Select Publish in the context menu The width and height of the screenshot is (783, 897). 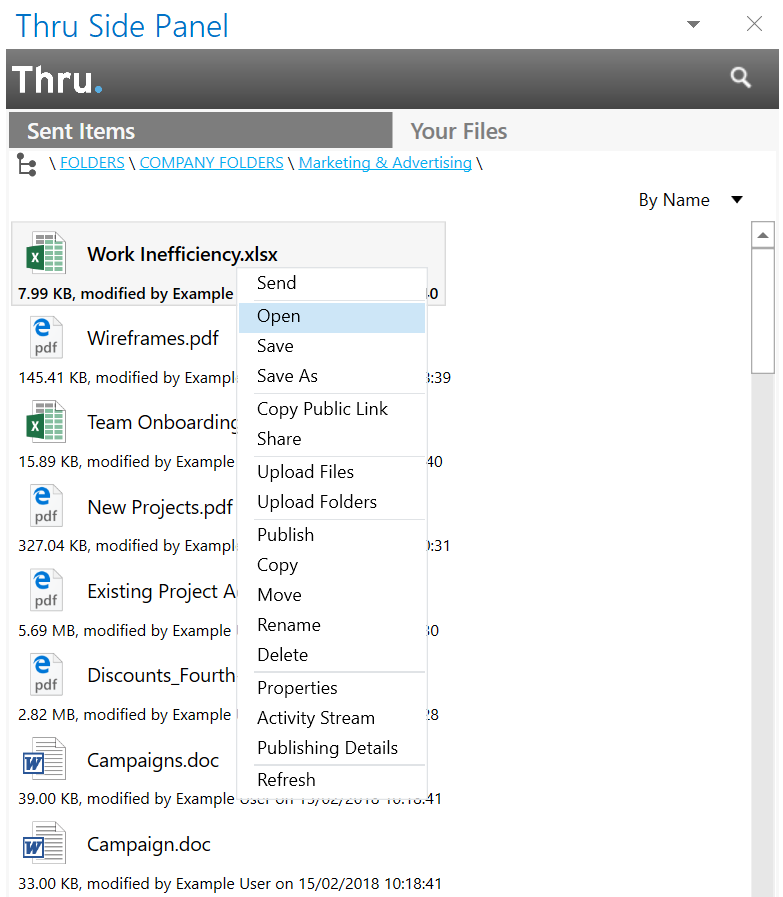(x=332, y=535)
